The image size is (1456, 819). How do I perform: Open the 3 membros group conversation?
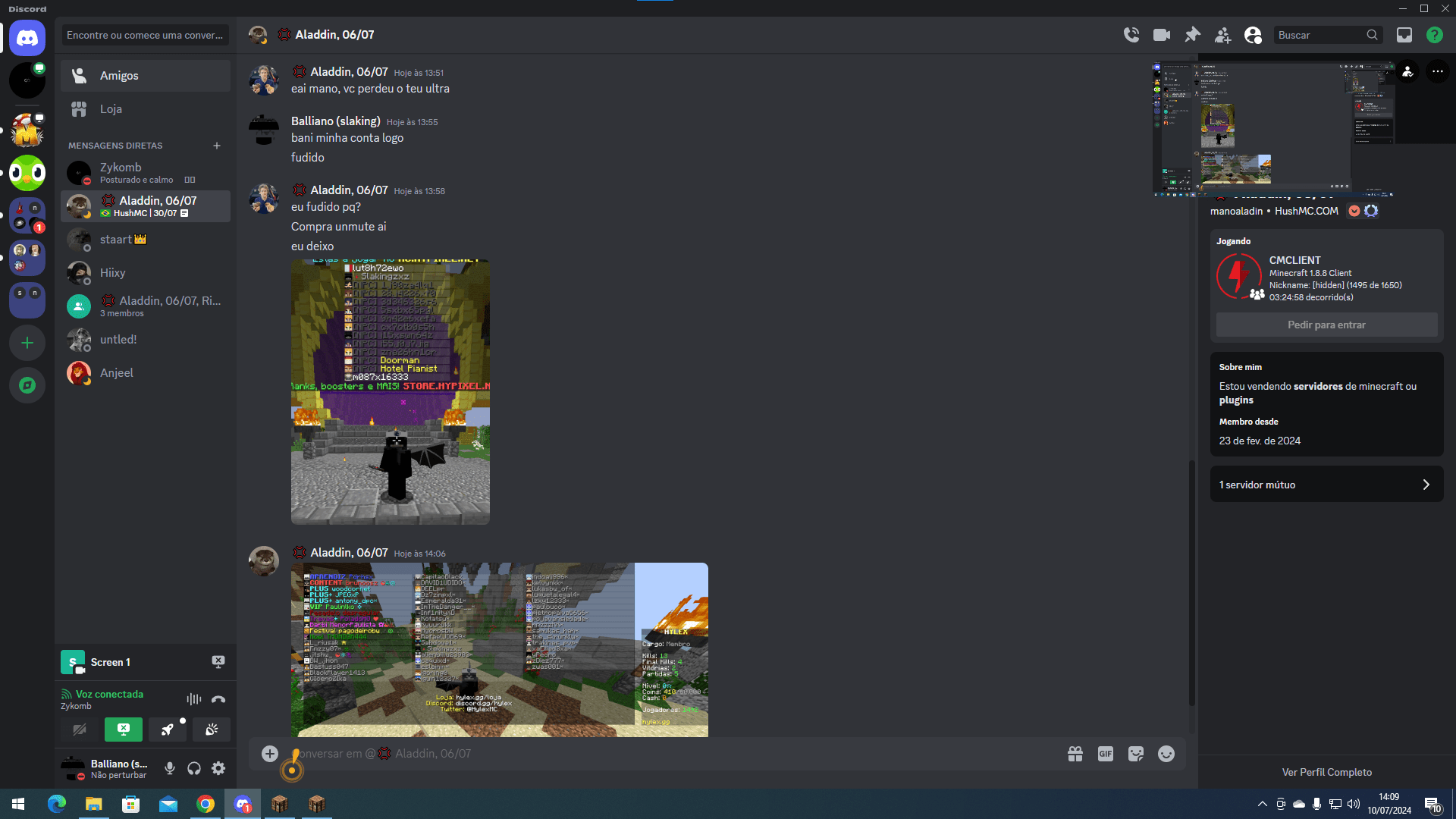tap(146, 306)
